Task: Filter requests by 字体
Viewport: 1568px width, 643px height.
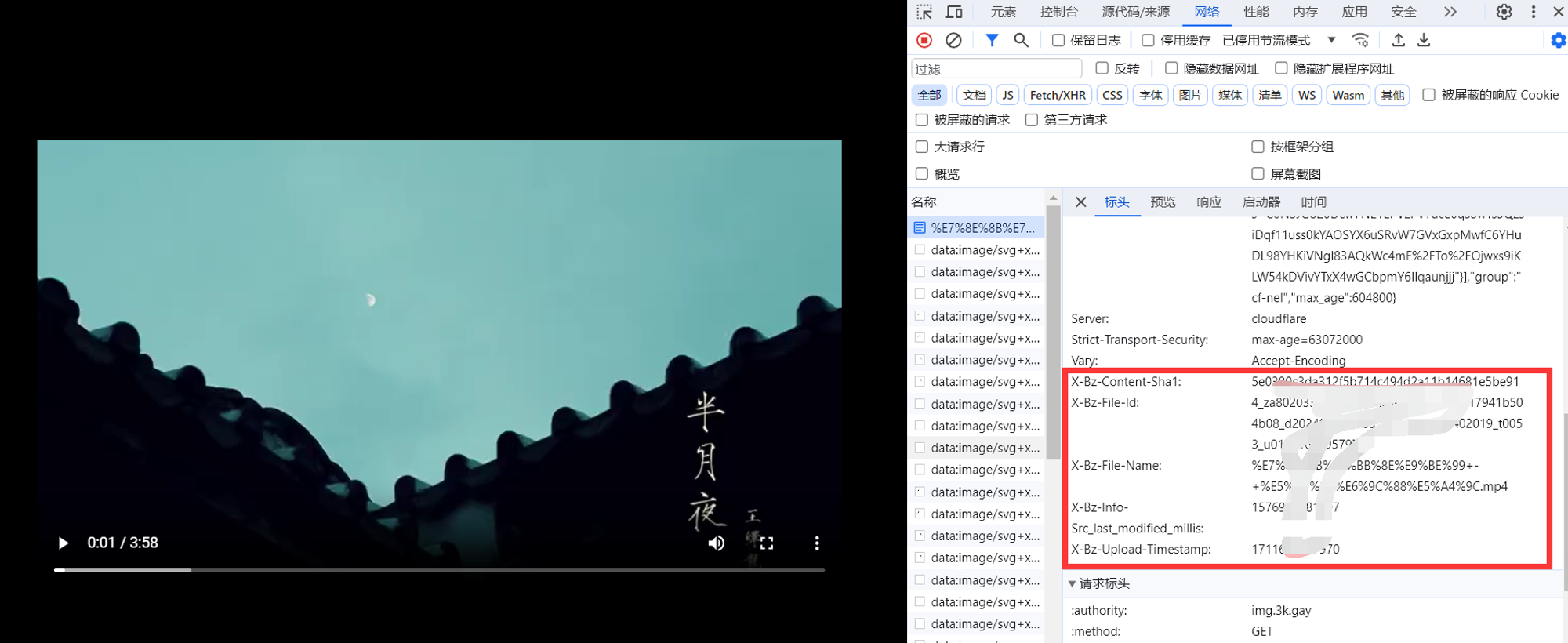Action: 1151,95
